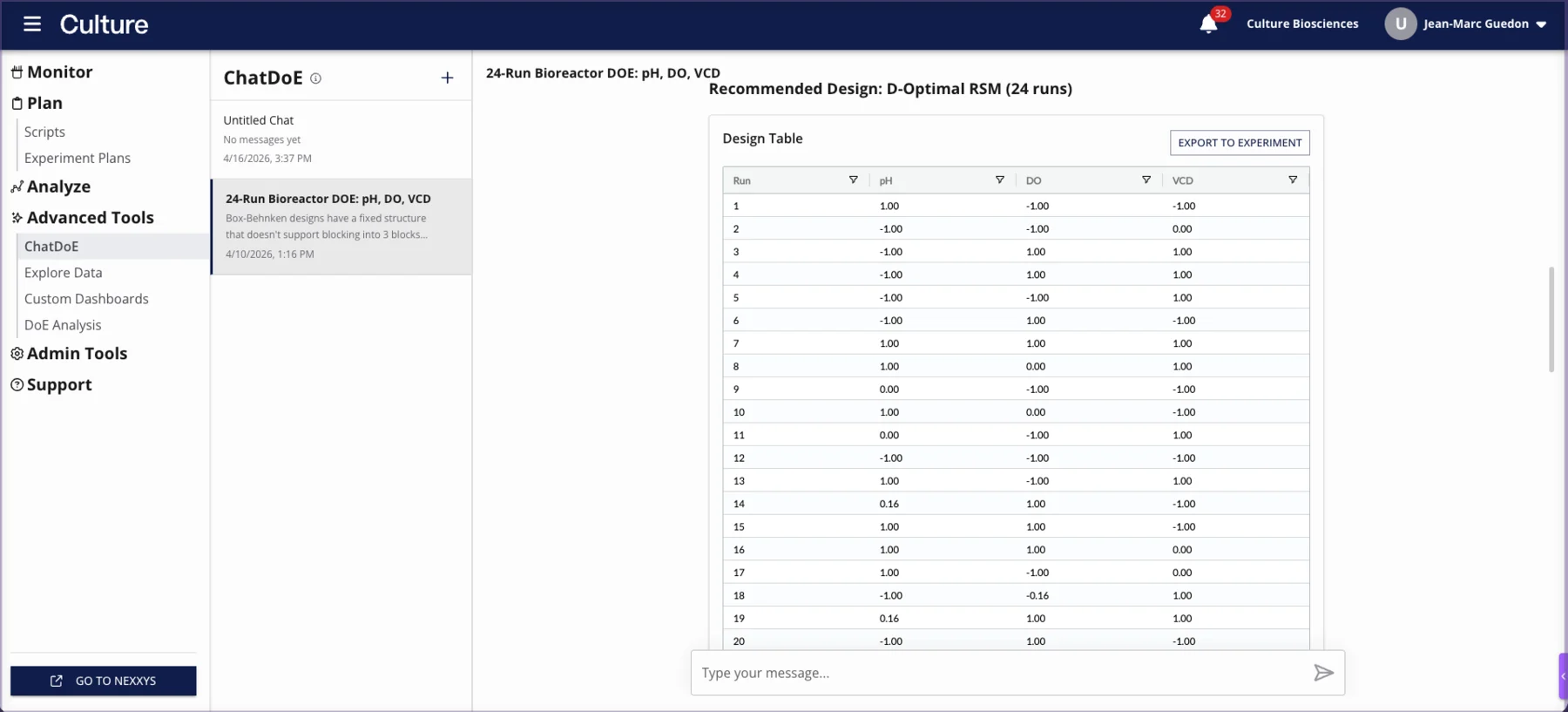Select VCD value 0.00 in run 16
The height and width of the screenshot is (712, 1568).
[x=1182, y=550]
